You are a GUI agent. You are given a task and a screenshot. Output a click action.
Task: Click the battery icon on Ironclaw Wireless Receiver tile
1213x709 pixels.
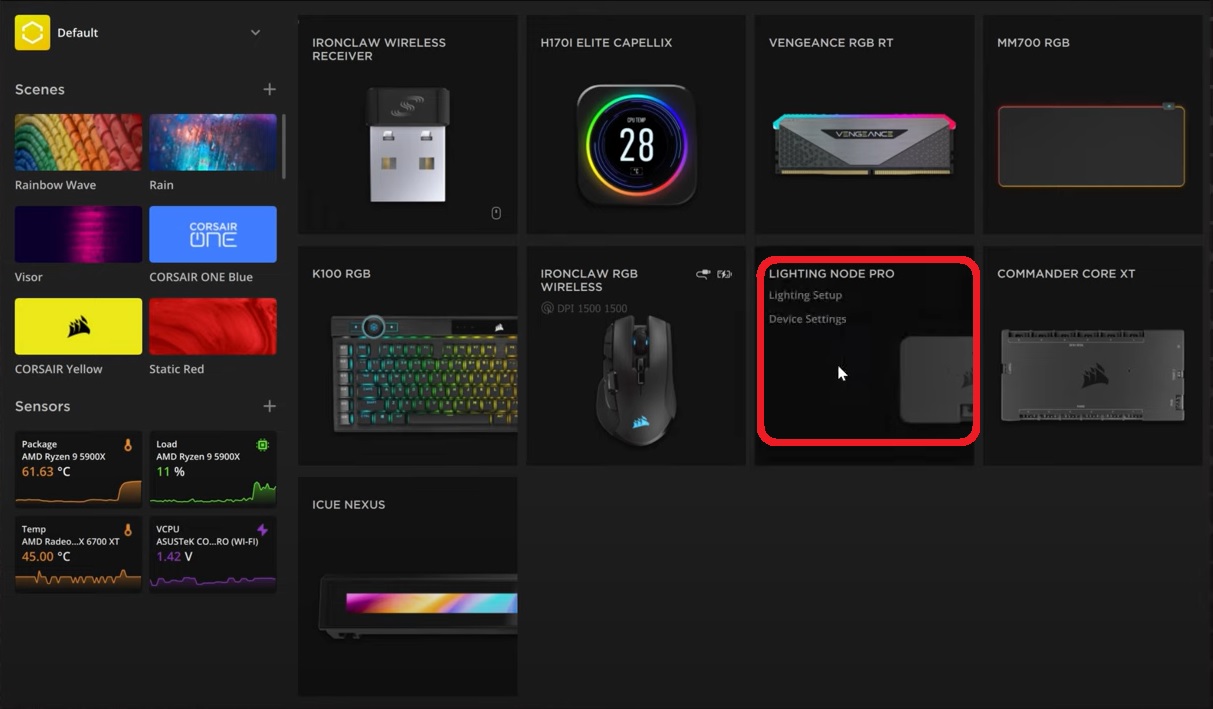point(496,212)
